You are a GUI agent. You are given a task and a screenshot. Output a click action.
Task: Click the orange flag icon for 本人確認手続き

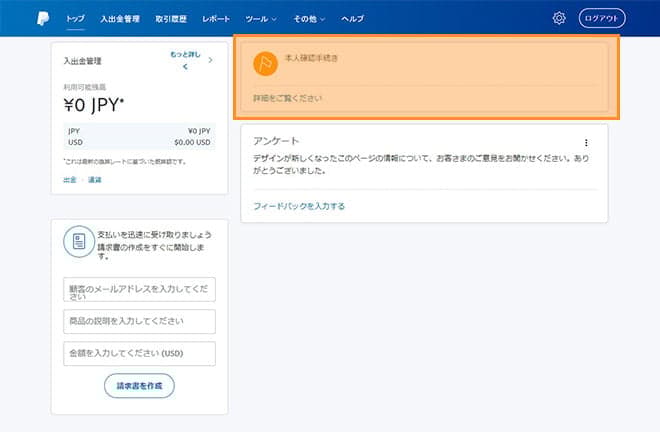pyautogui.click(x=265, y=63)
